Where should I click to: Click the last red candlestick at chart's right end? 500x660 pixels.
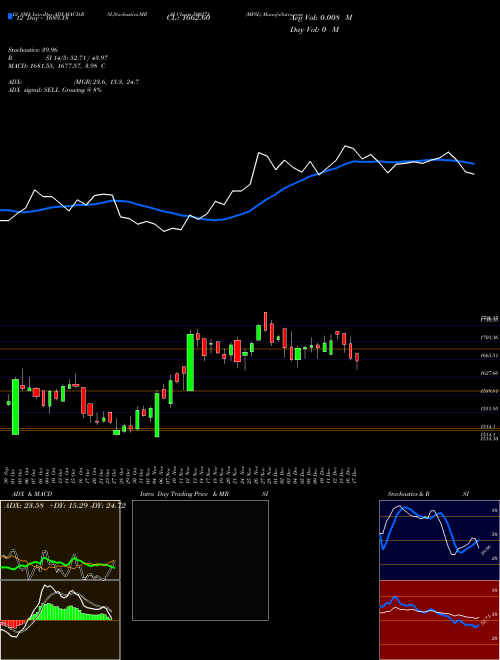(357, 357)
